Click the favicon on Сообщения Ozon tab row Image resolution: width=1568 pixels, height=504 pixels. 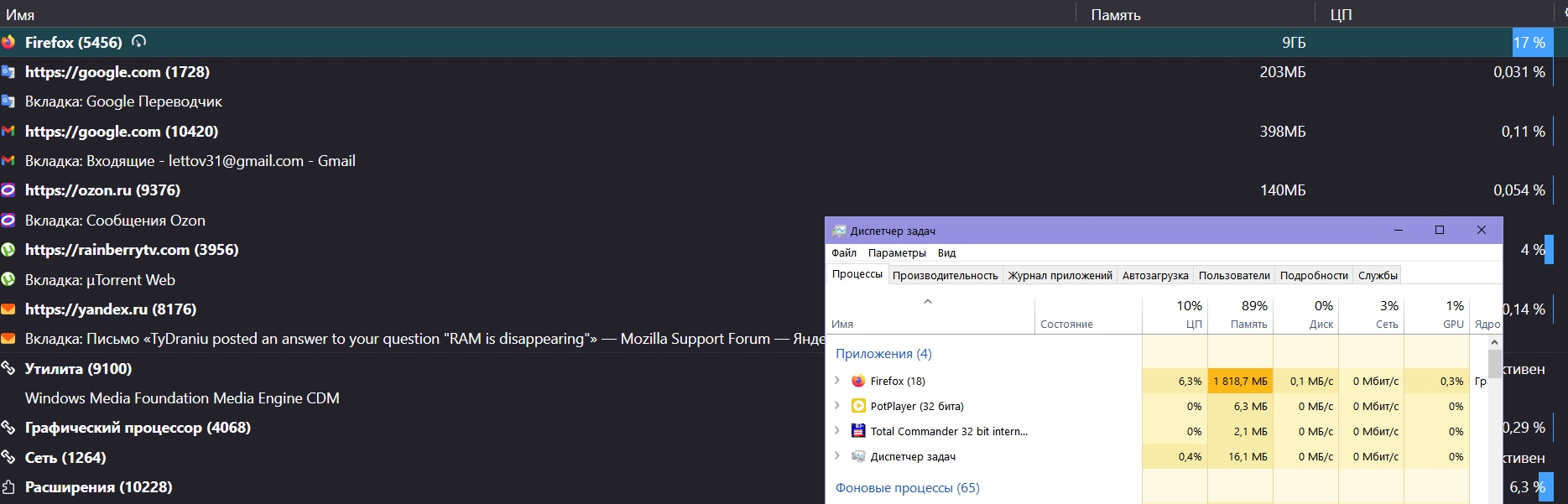[8, 221]
